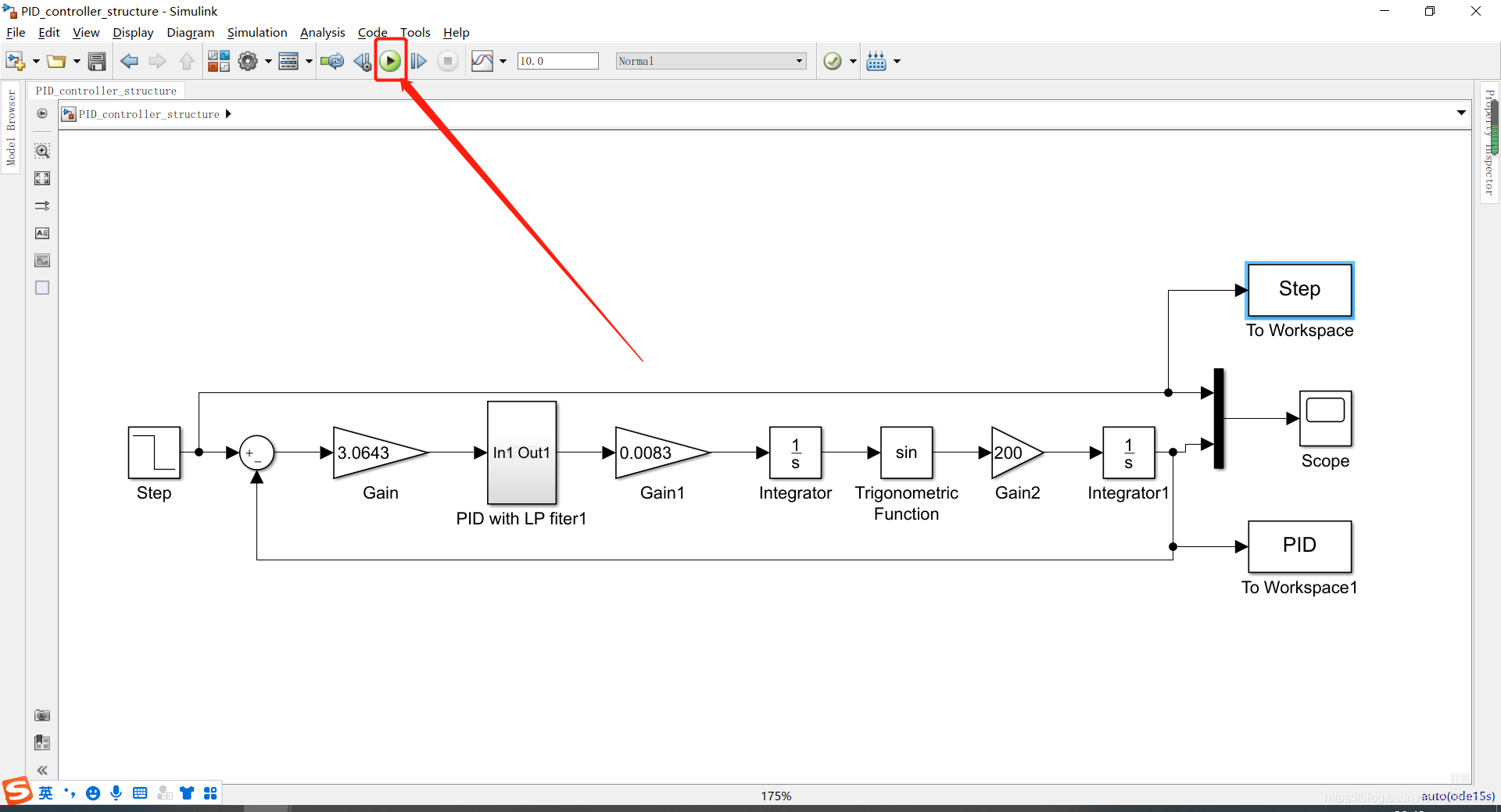Save the PID_controller_structure model
The height and width of the screenshot is (812, 1501).
96,60
